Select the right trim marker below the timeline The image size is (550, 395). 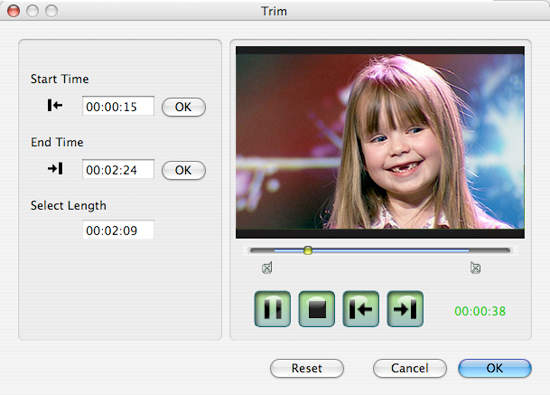pos(475,268)
